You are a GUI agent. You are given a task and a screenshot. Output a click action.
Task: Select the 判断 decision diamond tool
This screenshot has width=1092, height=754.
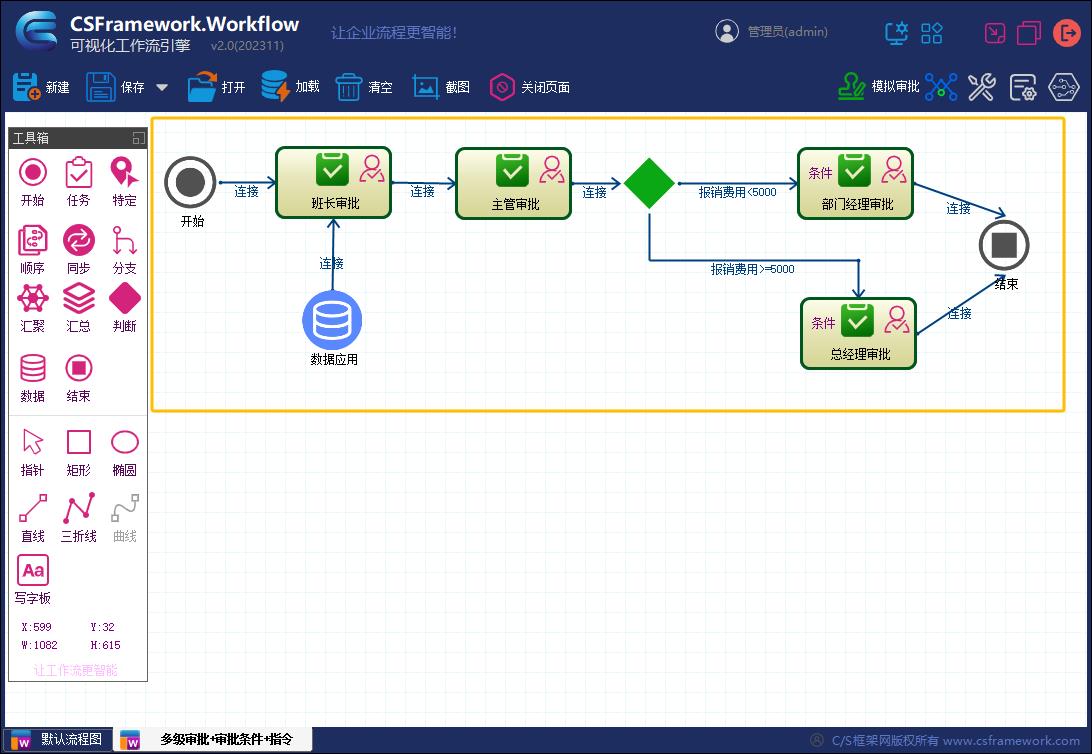coord(124,300)
